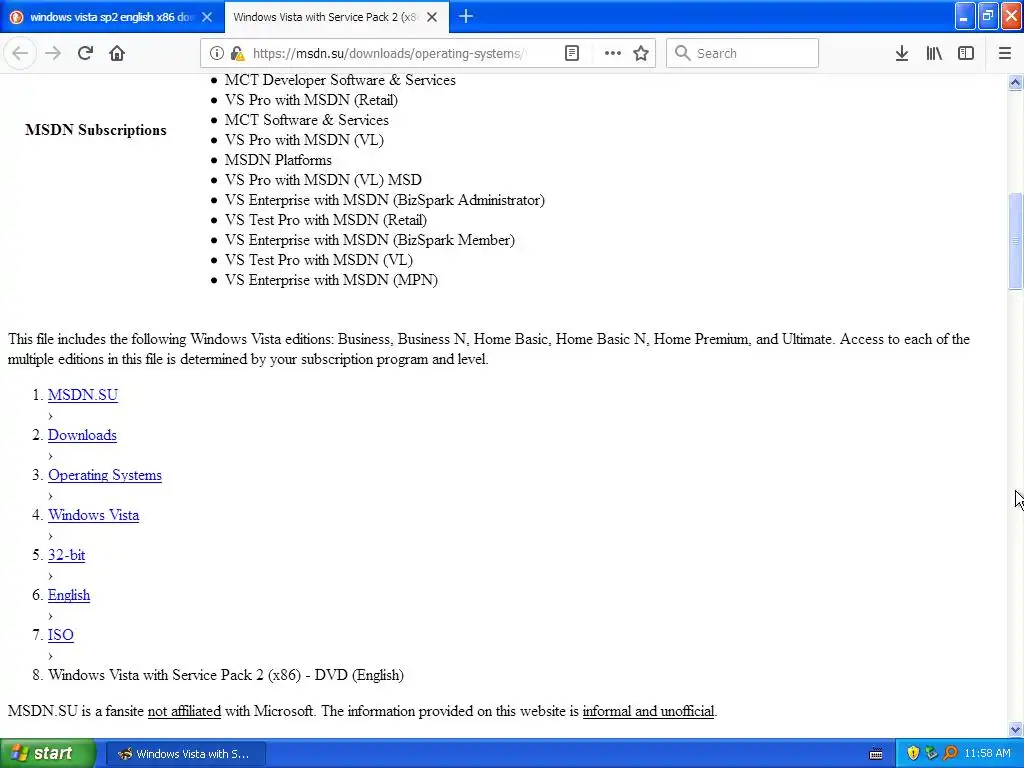The height and width of the screenshot is (768, 1024).
Task: Click in the Search box
Action: (x=742, y=53)
